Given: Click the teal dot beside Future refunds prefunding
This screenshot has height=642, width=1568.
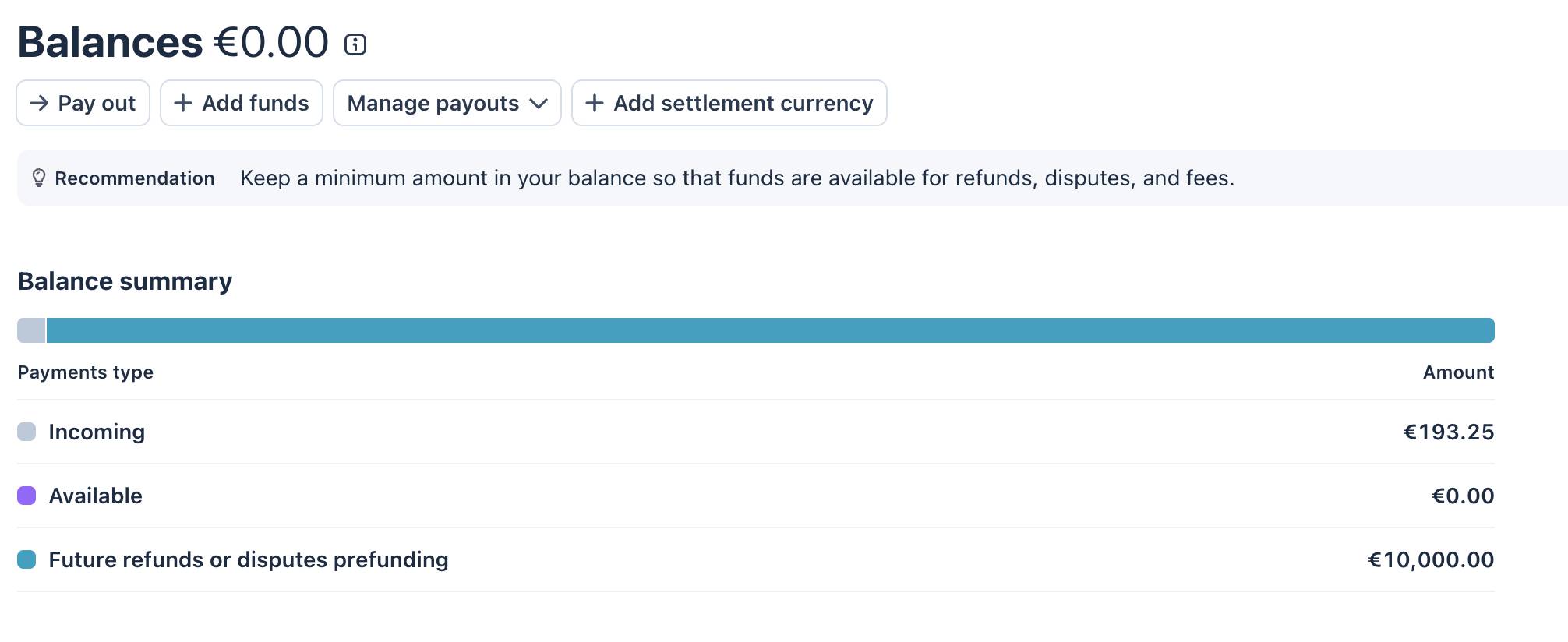Looking at the screenshot, I should [27, 559].
